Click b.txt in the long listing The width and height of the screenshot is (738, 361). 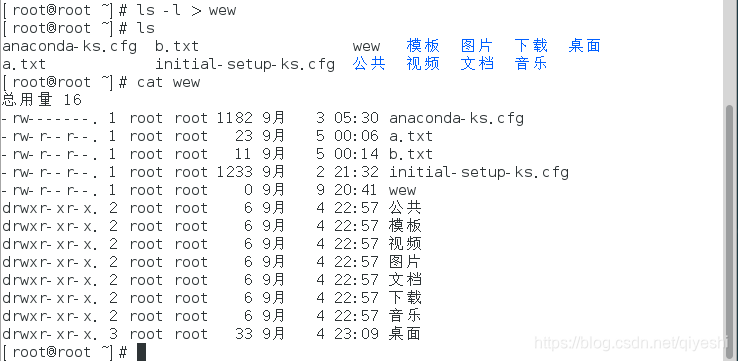coord(410,154)
